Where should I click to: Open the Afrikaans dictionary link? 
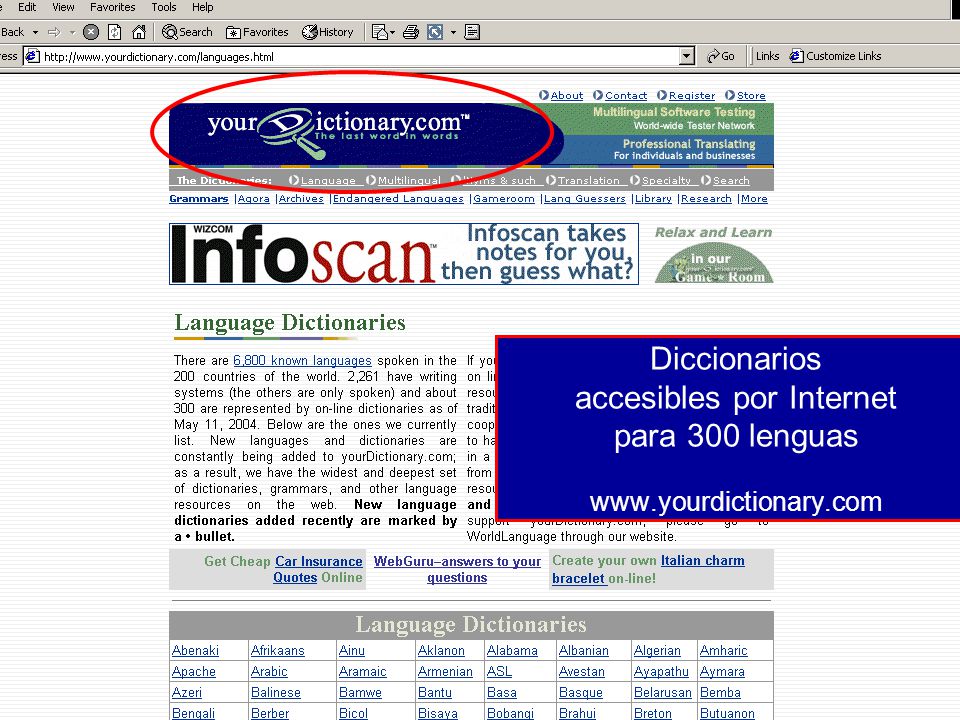coord(277,651)
